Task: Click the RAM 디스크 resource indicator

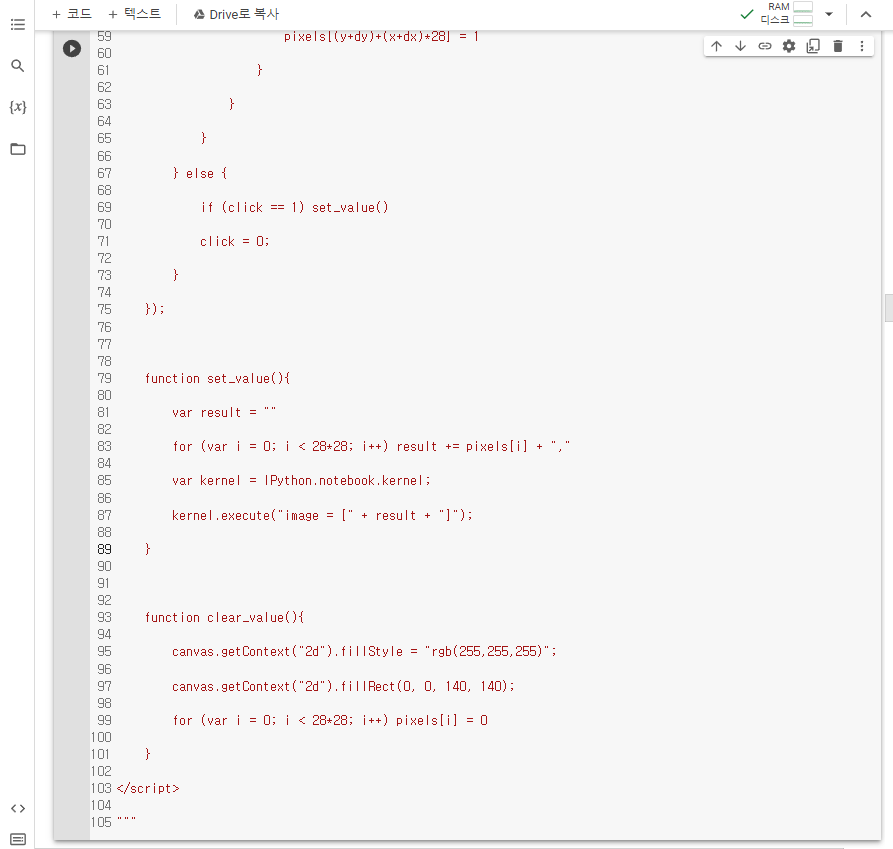Action: [x=786, y=14]
